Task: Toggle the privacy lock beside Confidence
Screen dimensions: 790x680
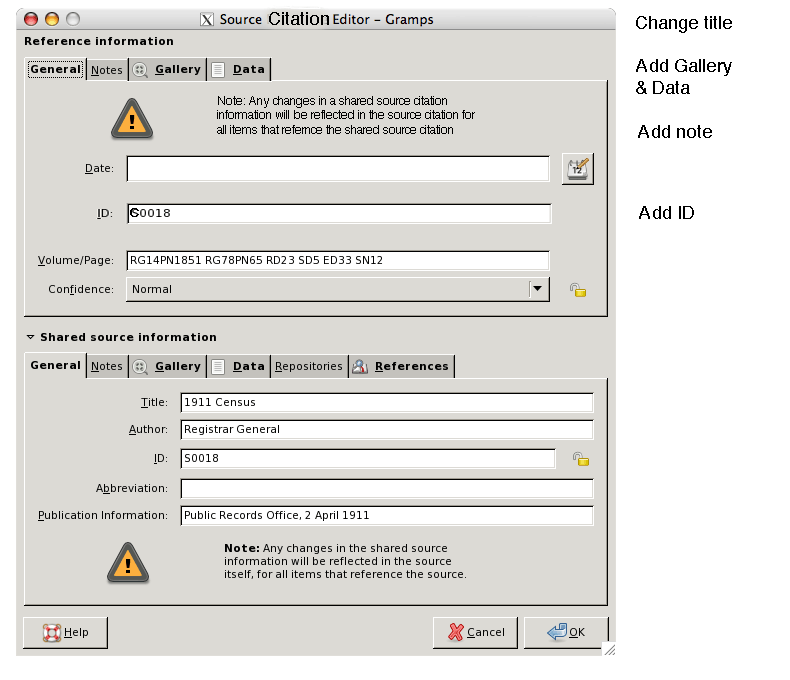Action: click(x=578, y=290)
